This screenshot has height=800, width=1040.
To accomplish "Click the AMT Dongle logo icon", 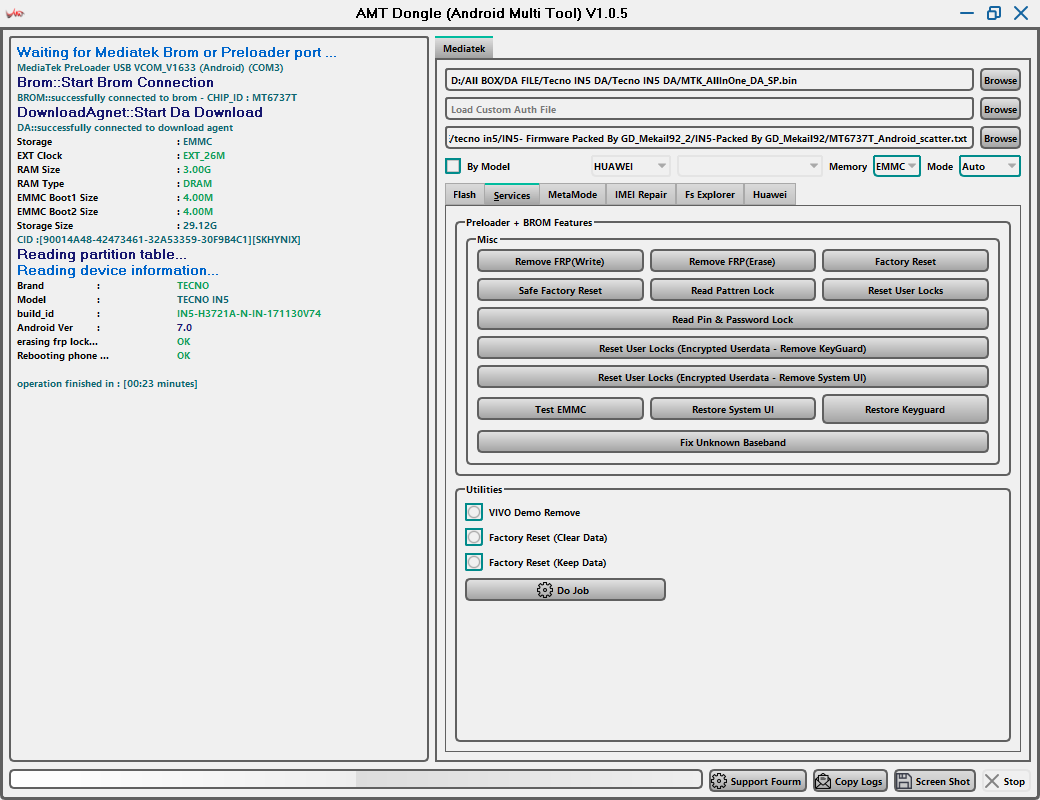I will point(16,13).
